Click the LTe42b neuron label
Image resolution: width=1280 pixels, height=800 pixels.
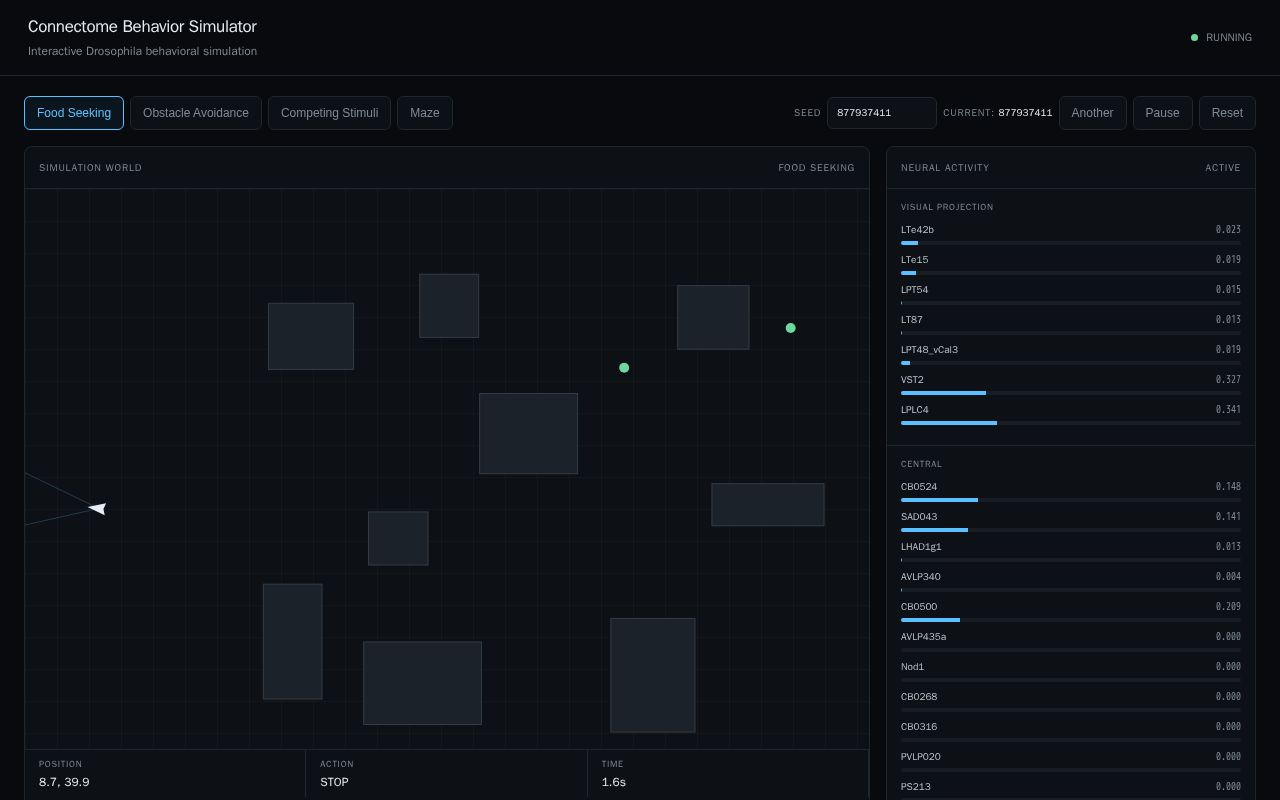917,230
